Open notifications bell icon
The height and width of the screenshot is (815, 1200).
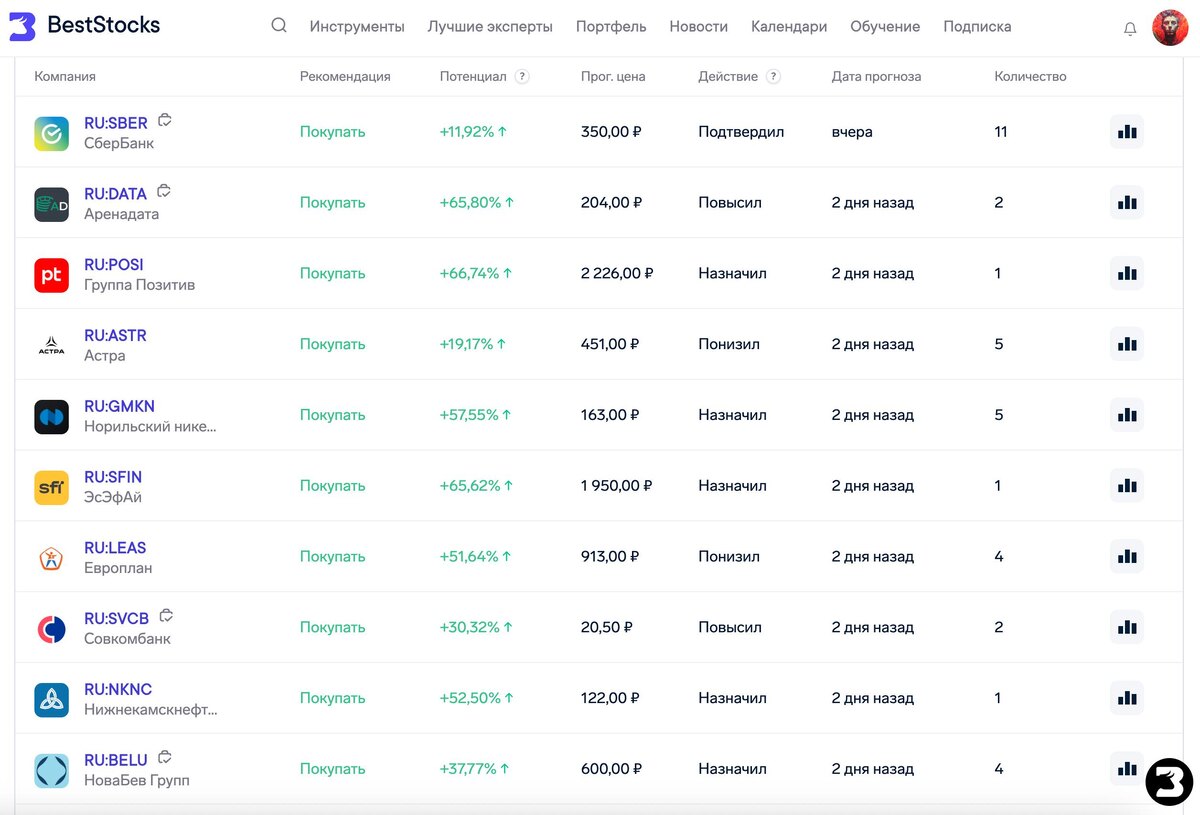point(1130,29)
